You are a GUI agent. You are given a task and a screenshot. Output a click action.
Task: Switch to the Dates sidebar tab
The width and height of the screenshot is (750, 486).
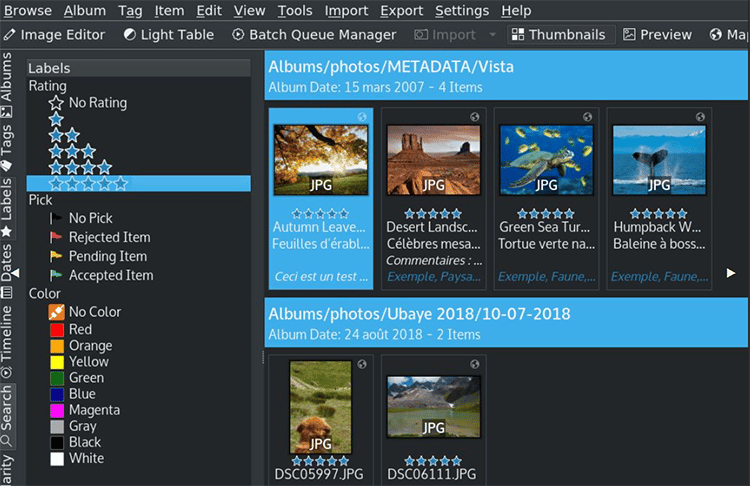coord(7,271)
